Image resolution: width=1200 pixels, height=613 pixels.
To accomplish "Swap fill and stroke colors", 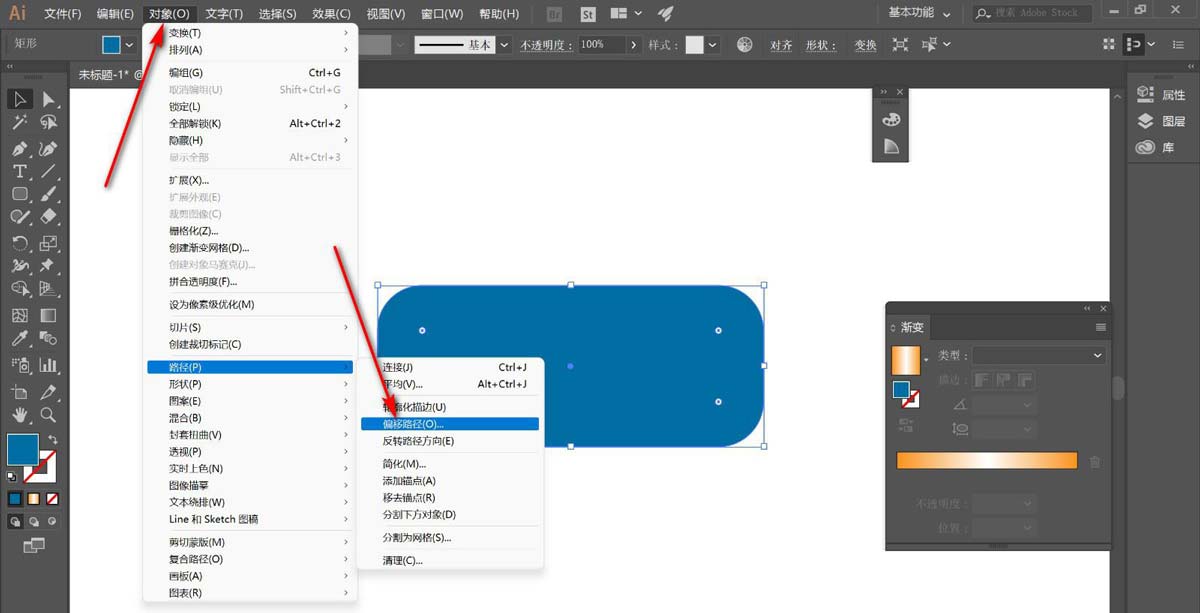I will pyautogui.click(x=52, y=439).
